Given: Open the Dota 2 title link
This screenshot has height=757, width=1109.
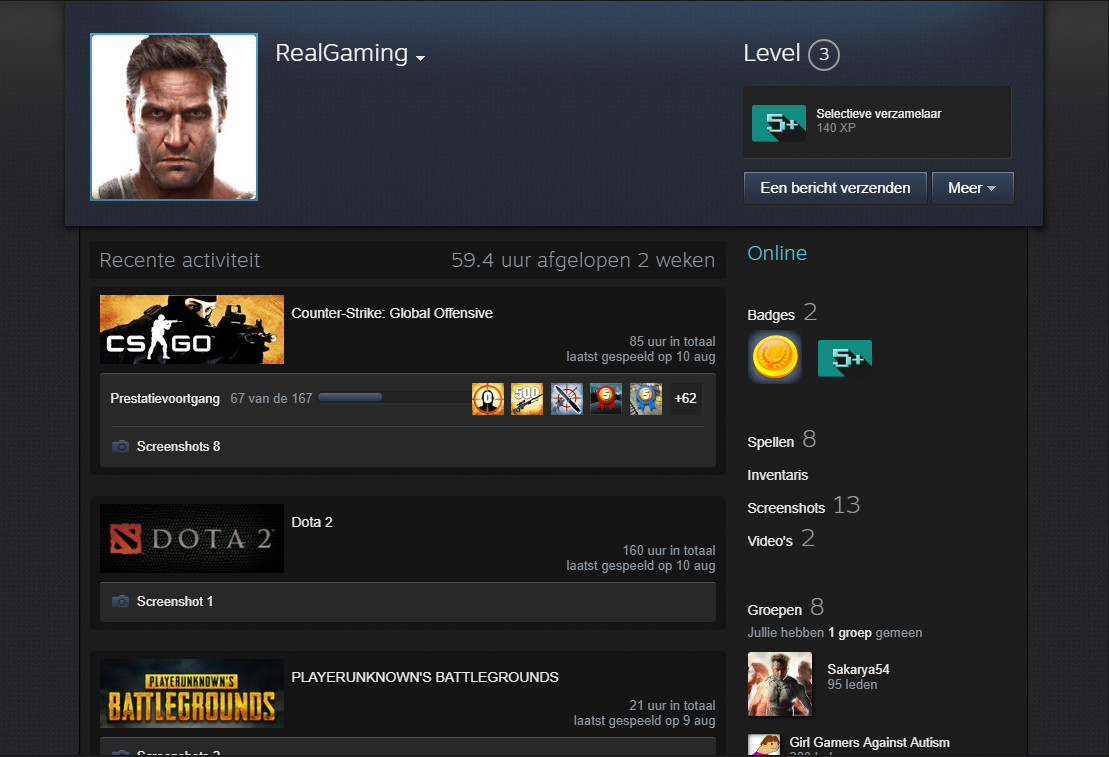Looking at the screenshot, I should click(x=312, y=522).
